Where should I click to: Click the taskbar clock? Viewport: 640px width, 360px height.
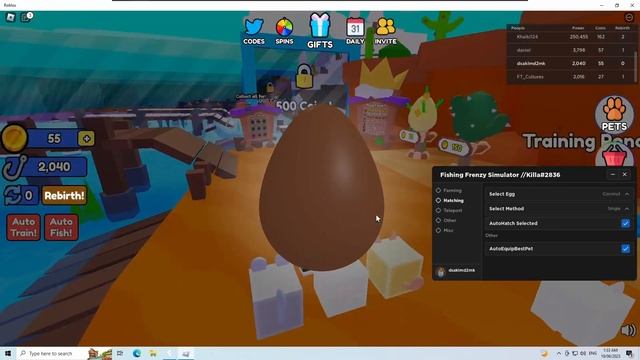click(x=610, y=353)
